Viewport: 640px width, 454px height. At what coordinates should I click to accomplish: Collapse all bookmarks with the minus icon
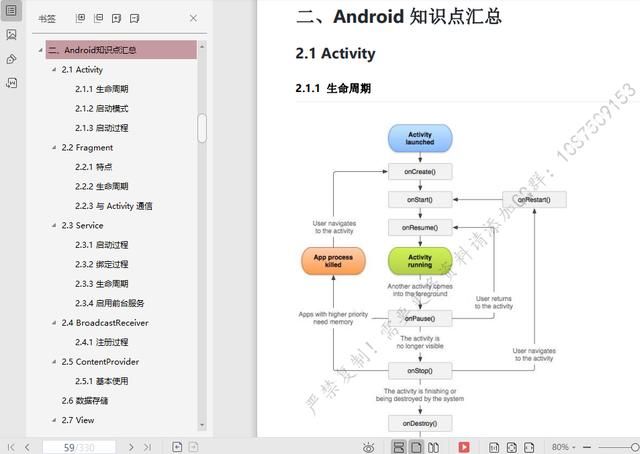pos(98,18)
